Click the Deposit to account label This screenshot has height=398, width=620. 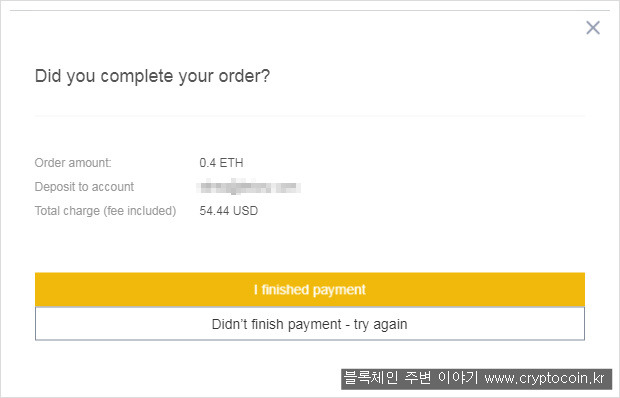[x=84, y=187]
